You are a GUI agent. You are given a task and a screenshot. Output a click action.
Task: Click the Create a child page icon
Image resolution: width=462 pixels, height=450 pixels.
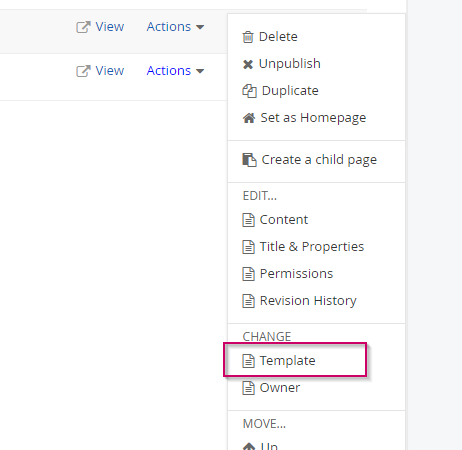point(249,160)
